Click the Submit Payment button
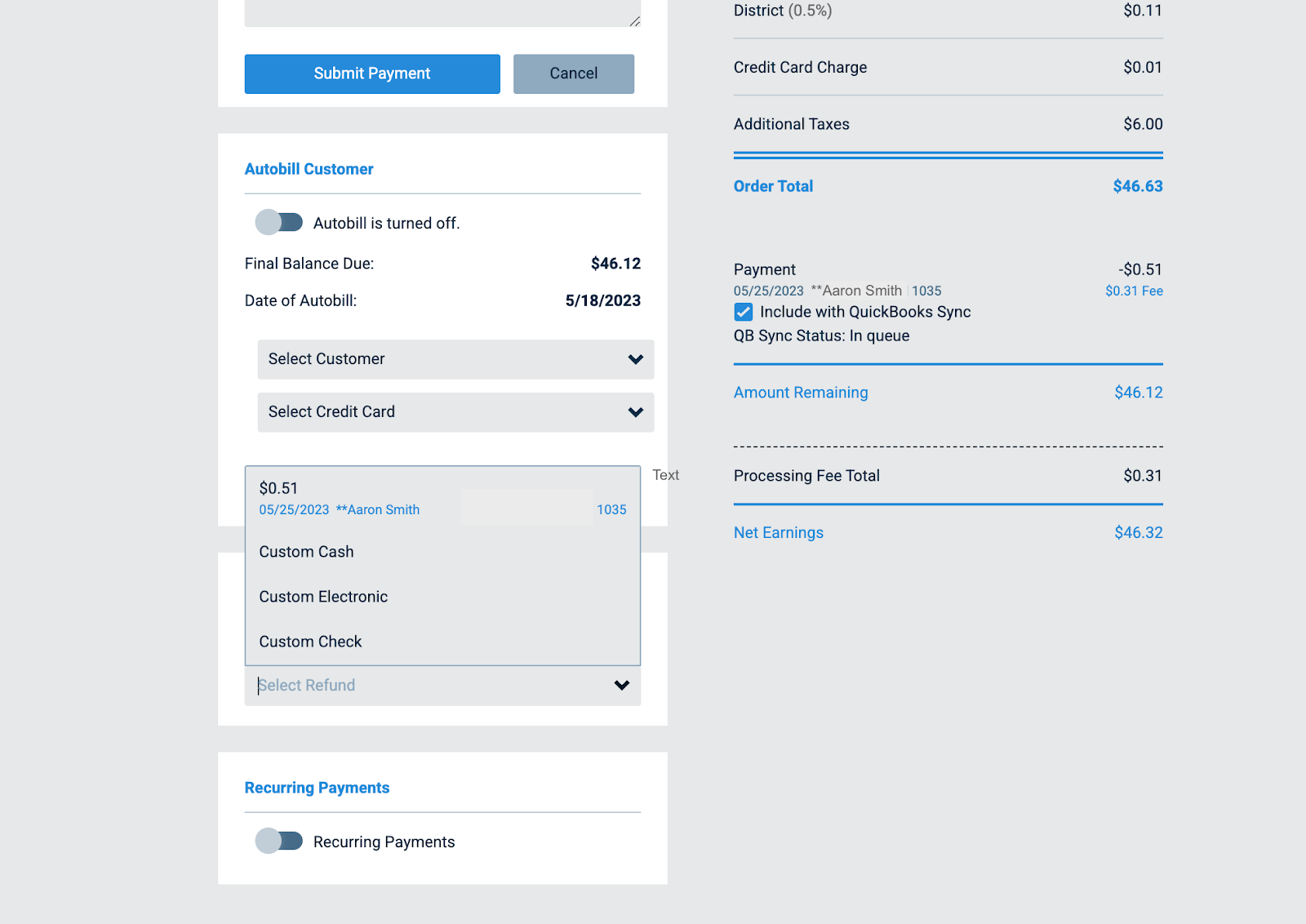Screen dimensions: 1306x924 pos(371,73)
